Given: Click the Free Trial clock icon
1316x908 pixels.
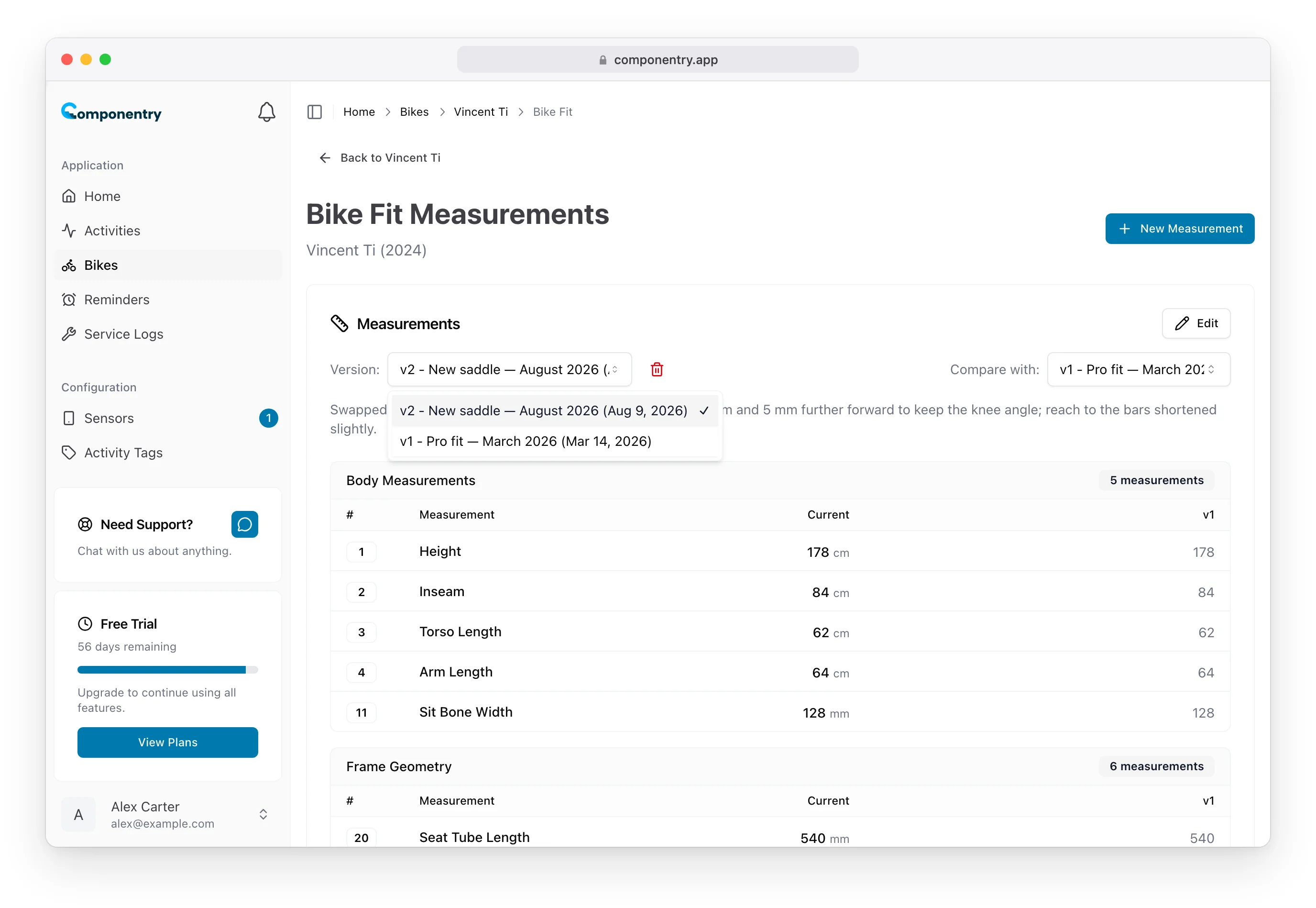Looking at the screenshot, I should [85, 624].
